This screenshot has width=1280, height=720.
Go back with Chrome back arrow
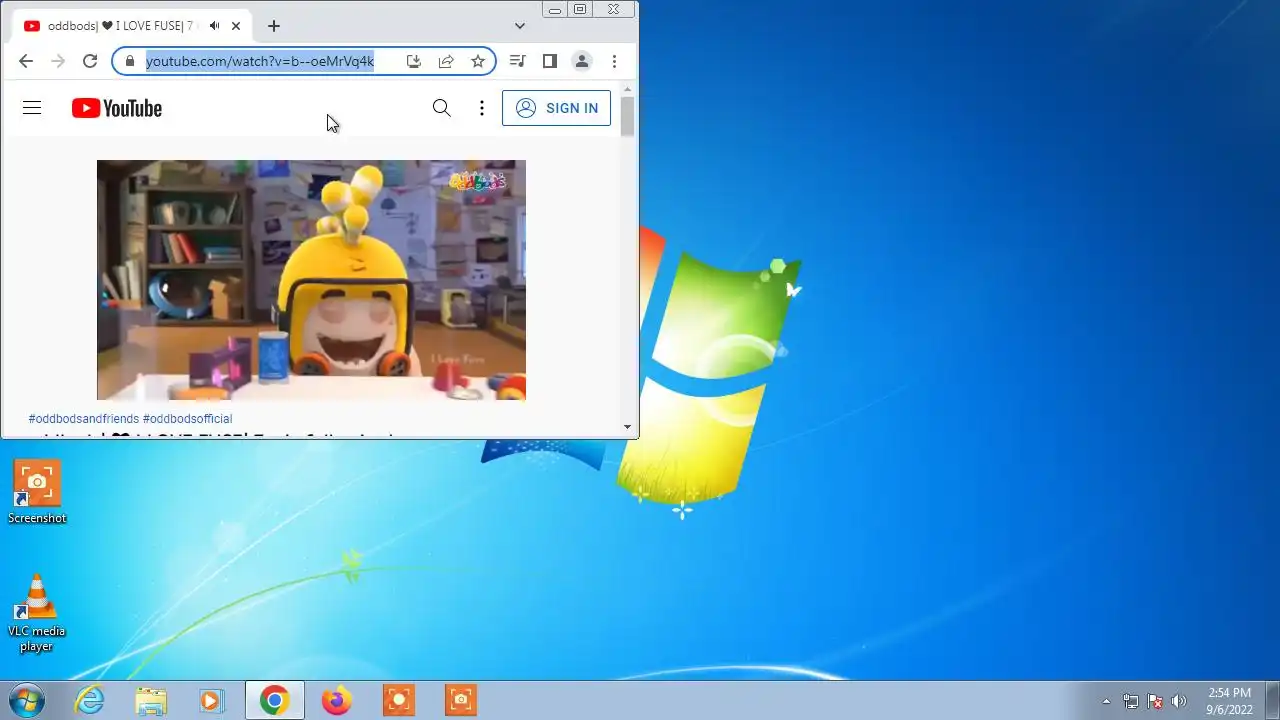tap(26, 61)
